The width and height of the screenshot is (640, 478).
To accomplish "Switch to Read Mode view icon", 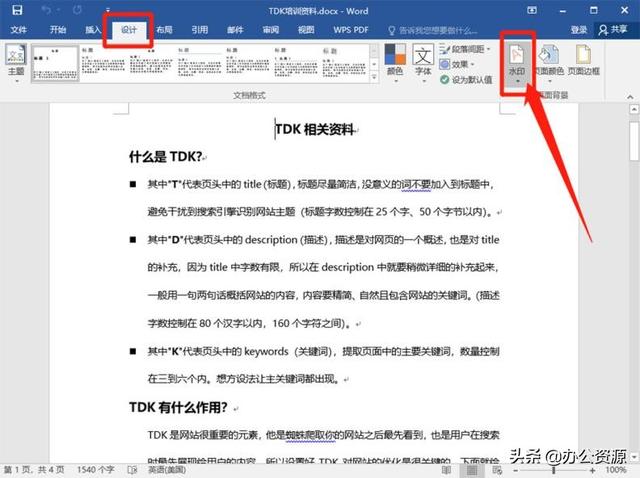I will point(446,470).
